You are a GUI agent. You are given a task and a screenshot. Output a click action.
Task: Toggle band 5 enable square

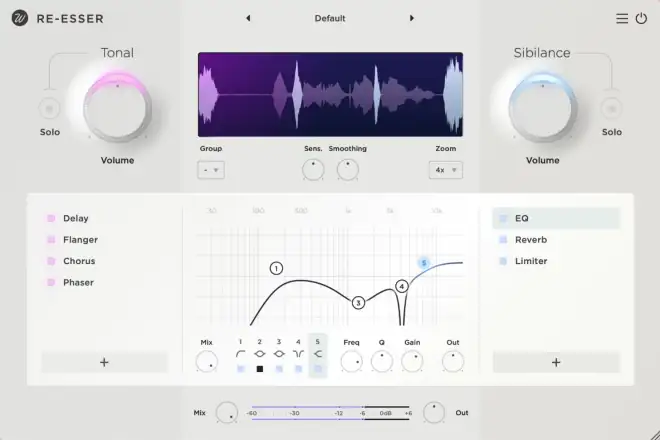tap(318, 369)
